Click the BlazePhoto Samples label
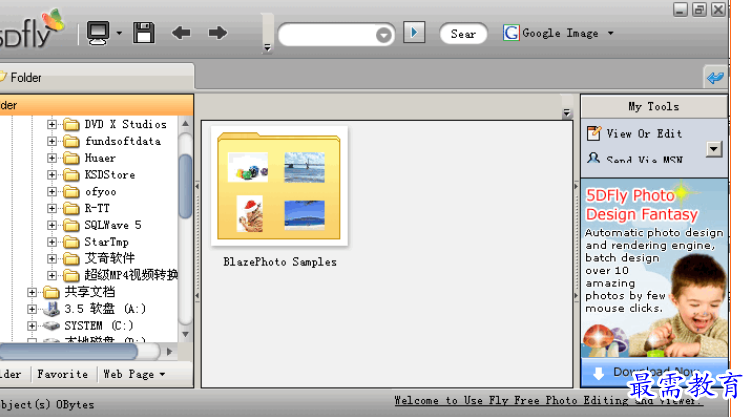 (x=280, y=262)
